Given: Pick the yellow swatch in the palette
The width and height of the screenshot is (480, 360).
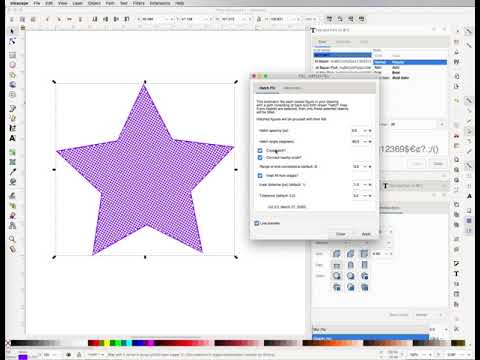Looking at the screenshot, I should (106, 343).
